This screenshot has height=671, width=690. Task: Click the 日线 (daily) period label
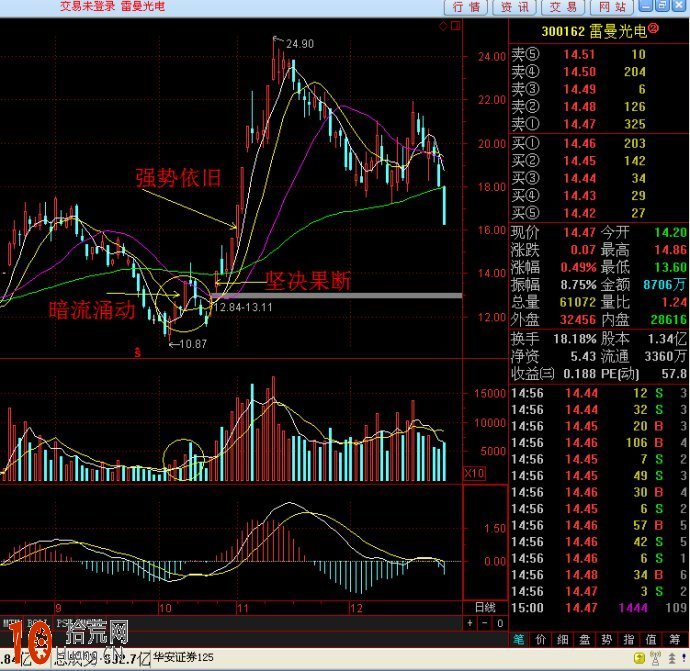485,608
